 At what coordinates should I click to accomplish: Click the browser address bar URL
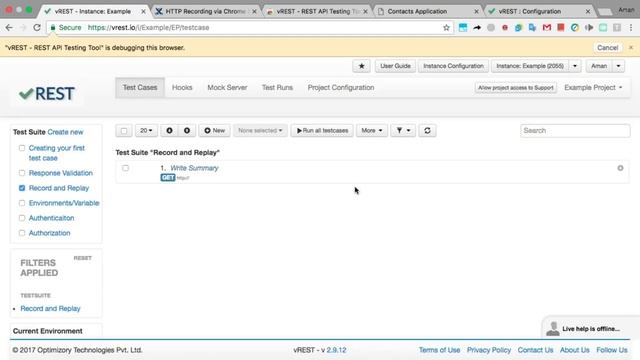tap(148, 27)
